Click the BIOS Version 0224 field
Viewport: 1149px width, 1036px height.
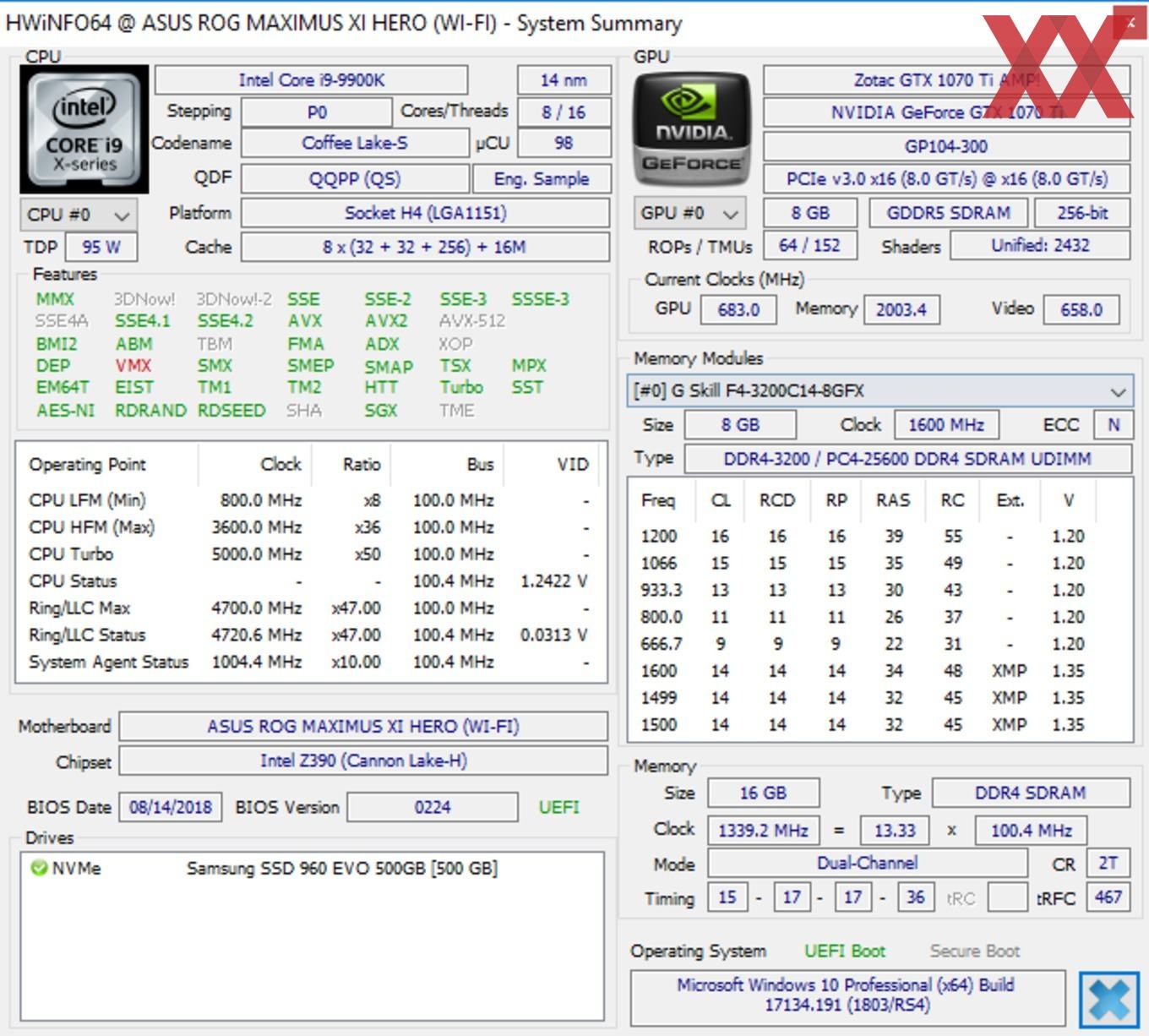(433, 807)
